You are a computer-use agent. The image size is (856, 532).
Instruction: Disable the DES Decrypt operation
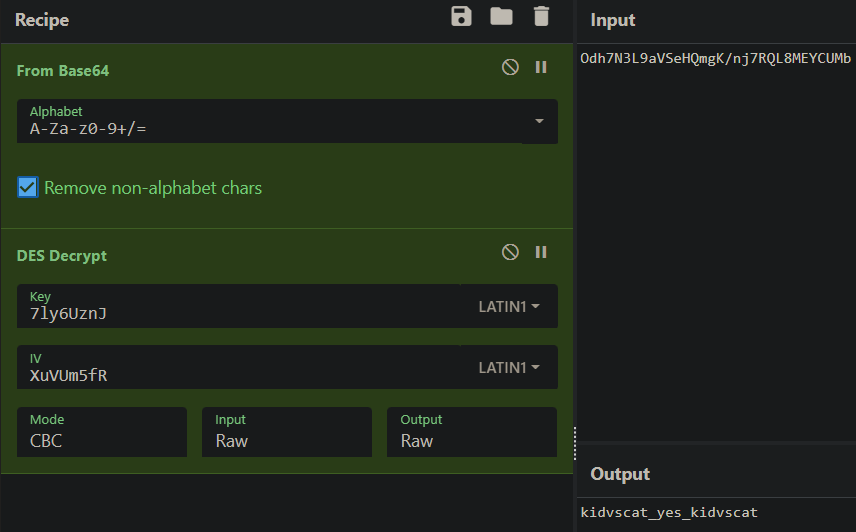pos(510,252)
